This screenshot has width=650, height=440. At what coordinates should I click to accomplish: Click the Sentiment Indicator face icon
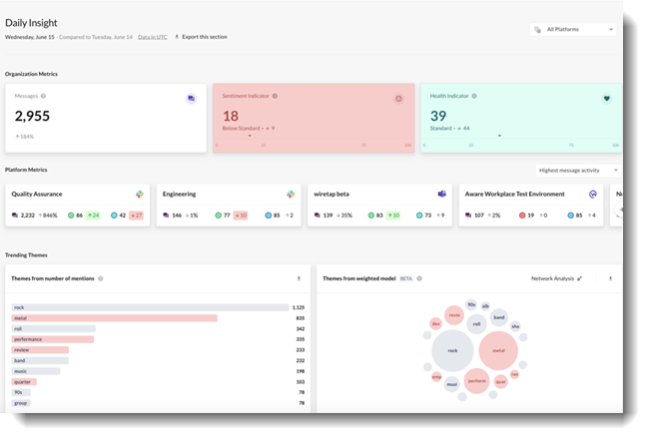coord(398,99)
